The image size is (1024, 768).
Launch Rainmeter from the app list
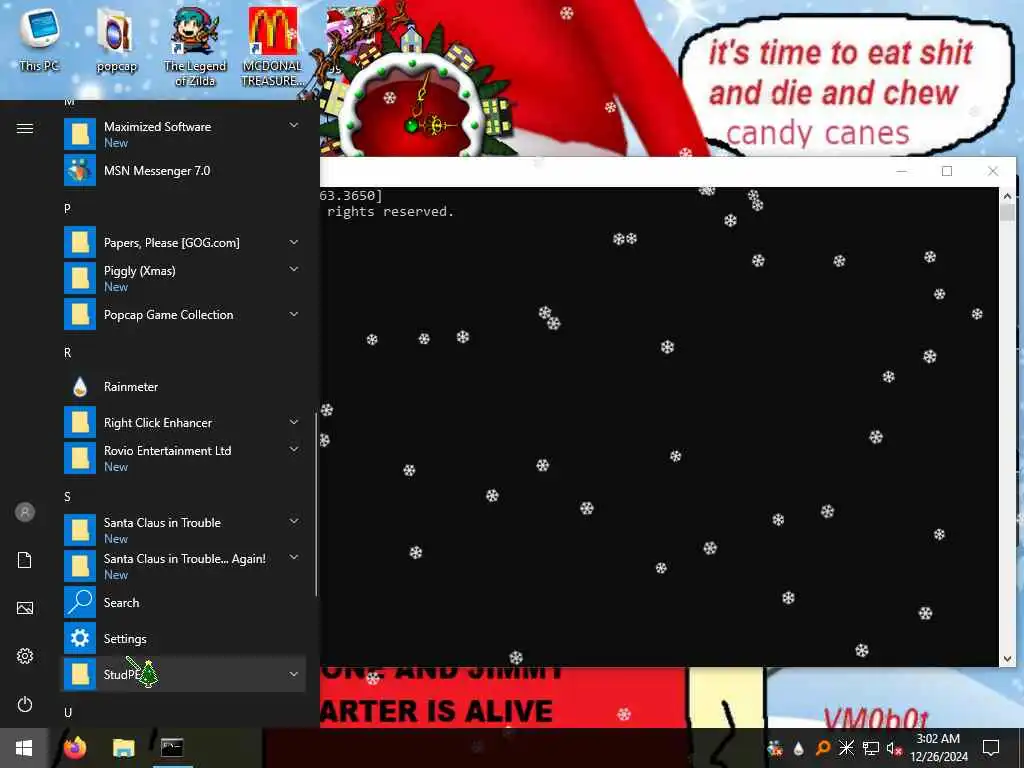[184, 387]
